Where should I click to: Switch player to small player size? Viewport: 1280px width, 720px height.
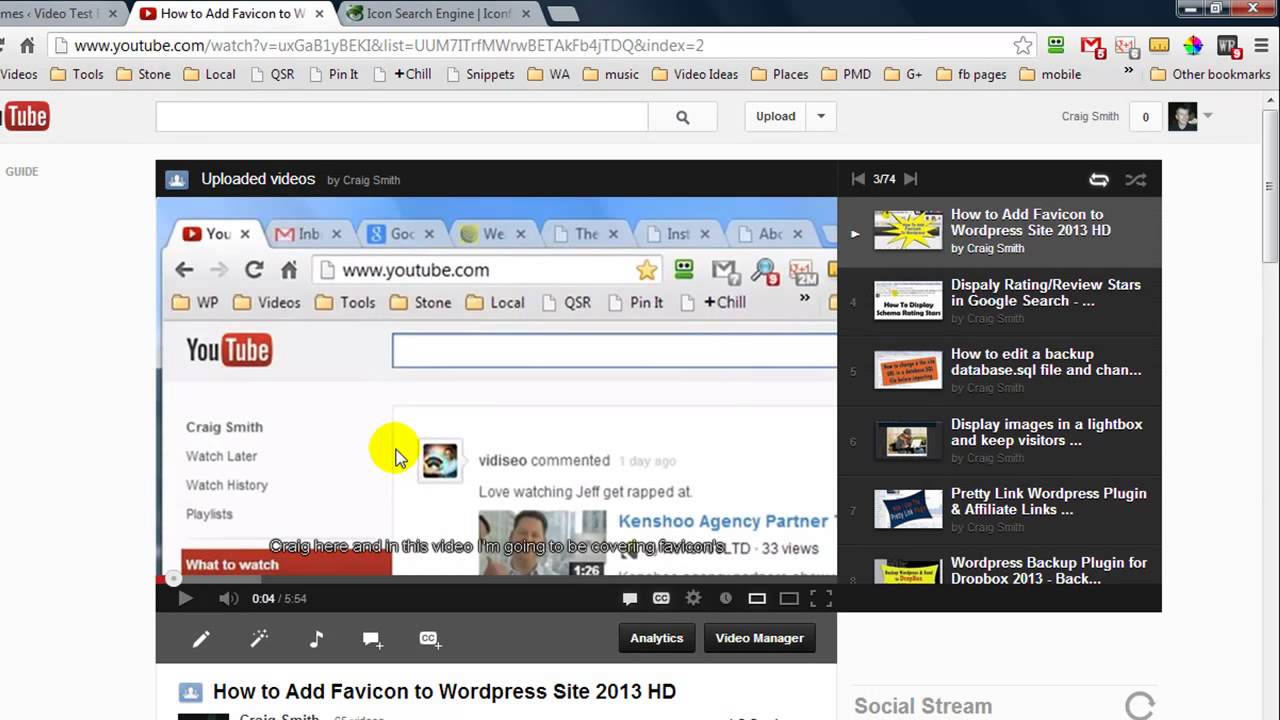pyautogui.click(x=757, y=598)
